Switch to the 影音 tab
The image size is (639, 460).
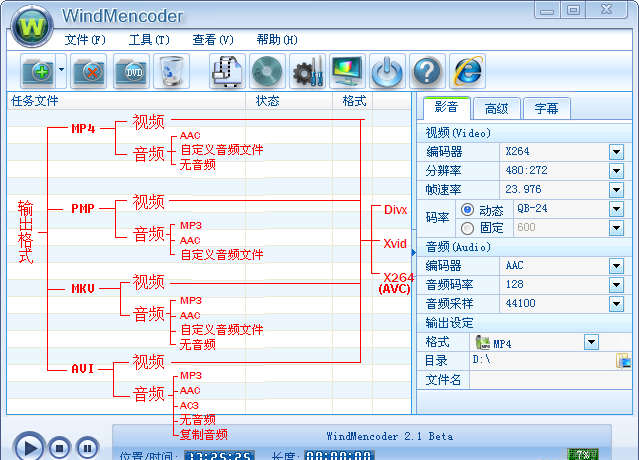[447, 108]
